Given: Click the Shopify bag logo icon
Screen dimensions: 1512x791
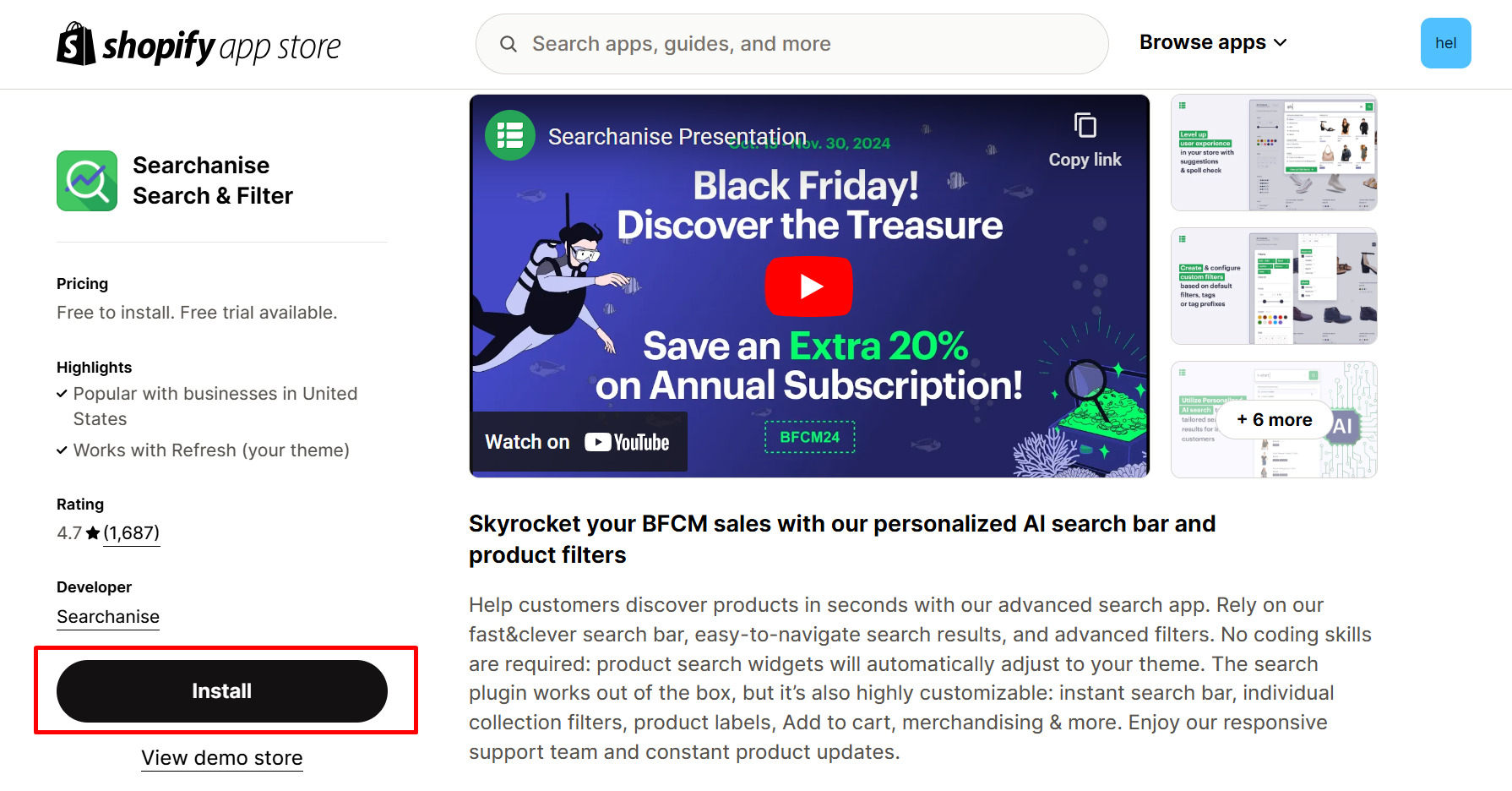Looking at the screenshot, I should tap(75, 44).
